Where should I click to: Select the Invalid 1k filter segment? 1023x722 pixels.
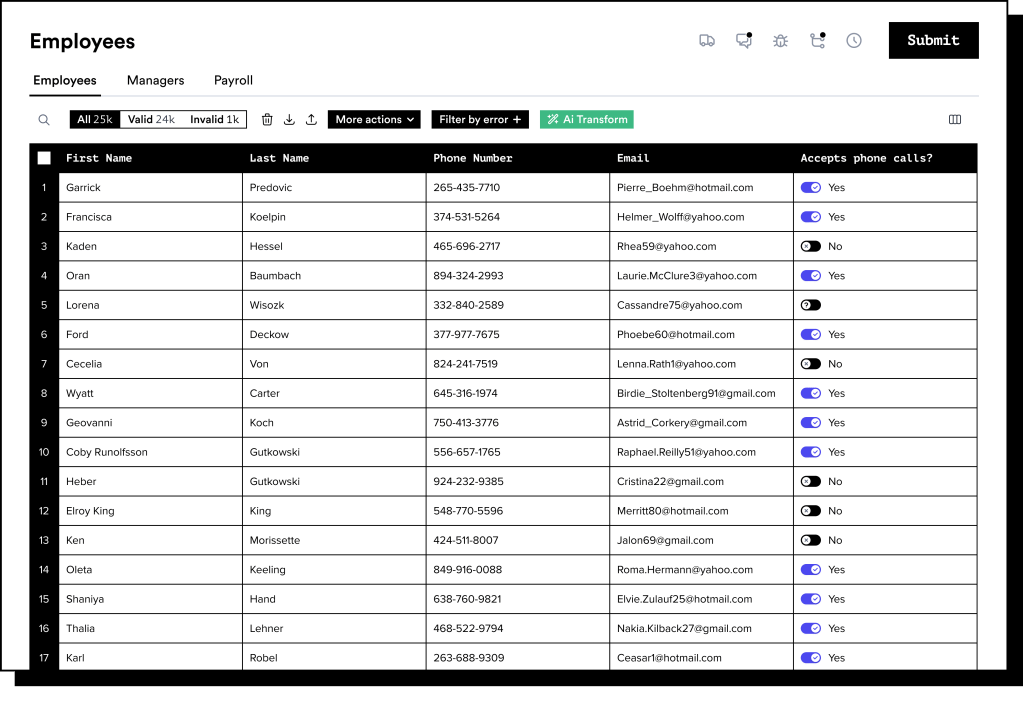point(214,118)
